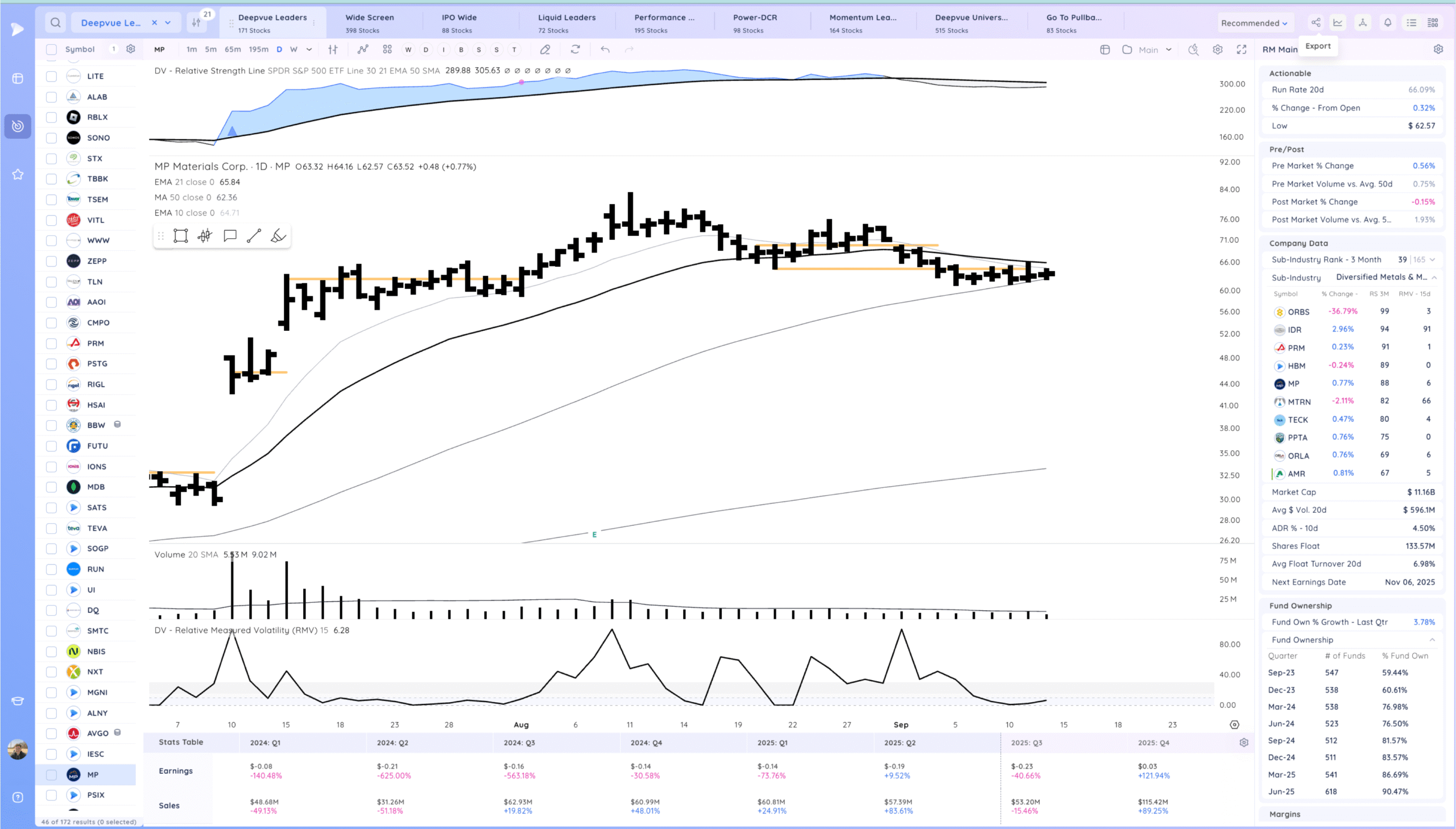Select the trend line drawing tool
Viewport: 1456px width, 829px height.
pos(254,236)
